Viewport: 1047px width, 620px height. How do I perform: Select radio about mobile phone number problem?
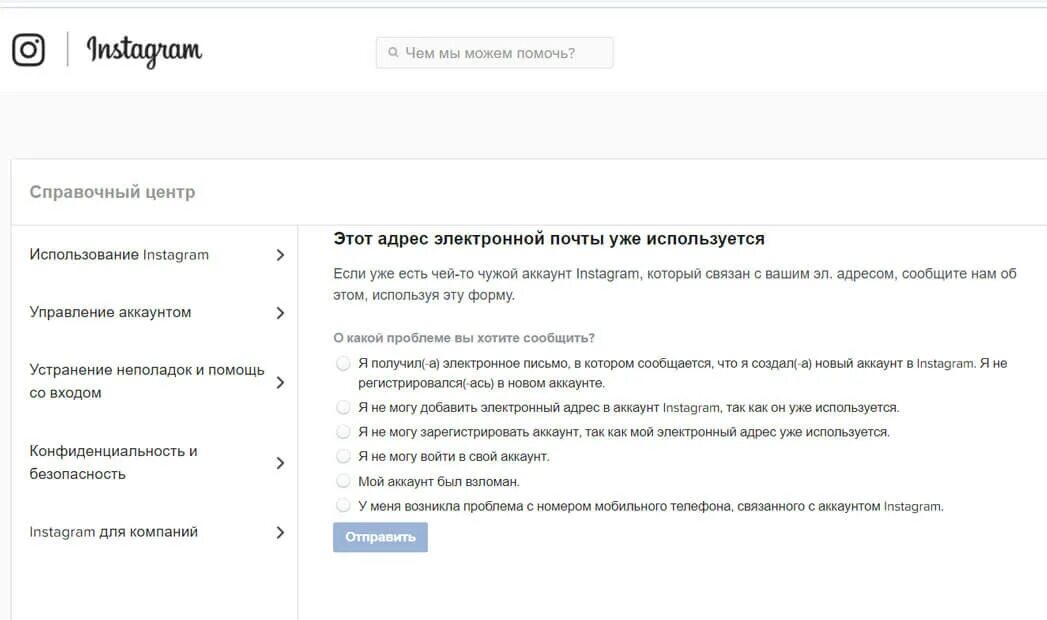pyautogui.click(x=343, y=505)
